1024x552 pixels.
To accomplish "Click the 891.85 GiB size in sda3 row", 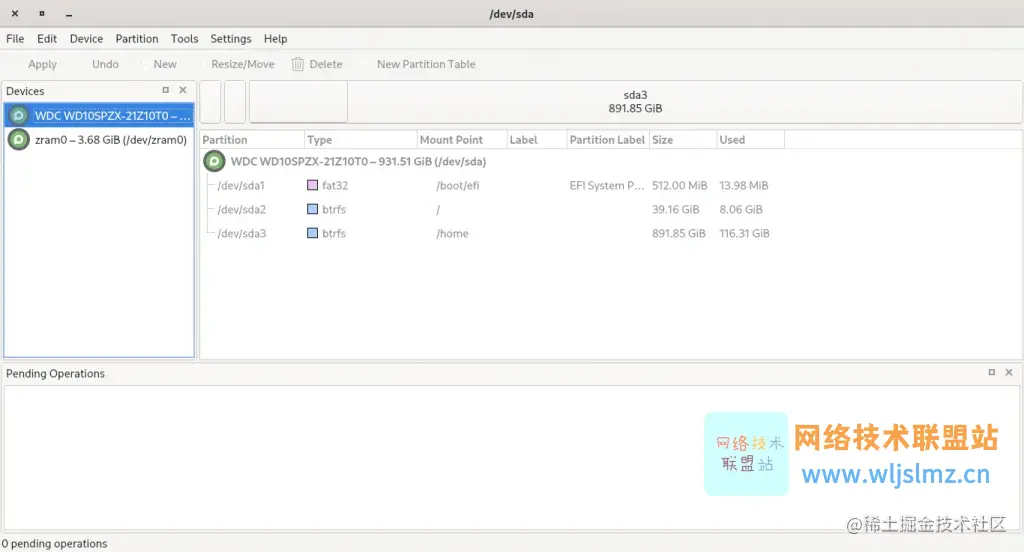I will pos(679,233).
